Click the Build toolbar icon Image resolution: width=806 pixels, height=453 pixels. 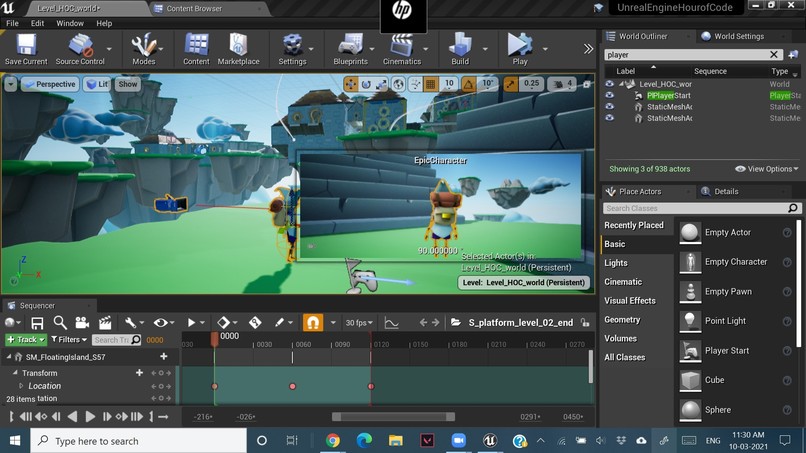pyautogui.click(x=460, y=49)
